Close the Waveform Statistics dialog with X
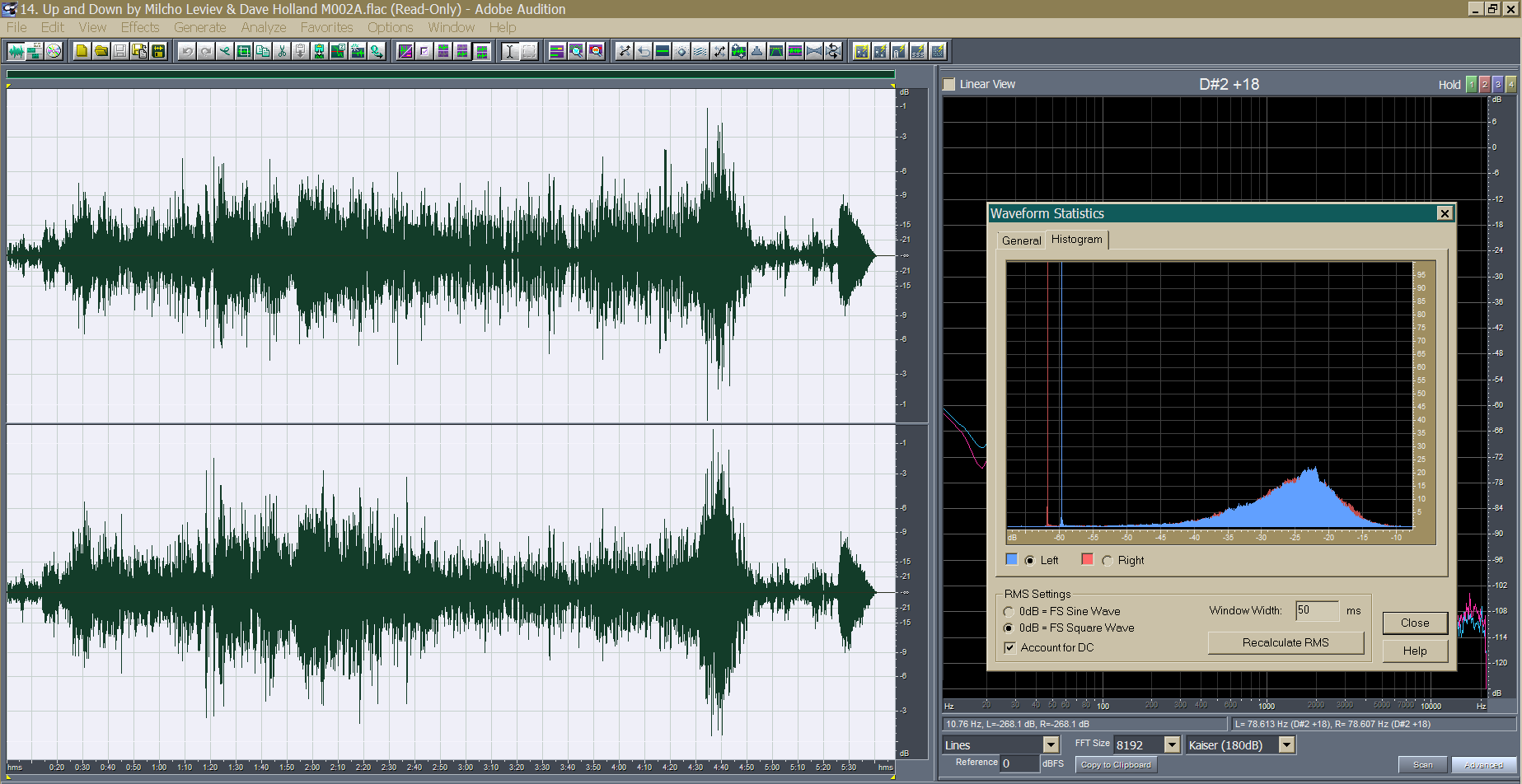This screenshot has height=784, width=1522. point(1445,213)
